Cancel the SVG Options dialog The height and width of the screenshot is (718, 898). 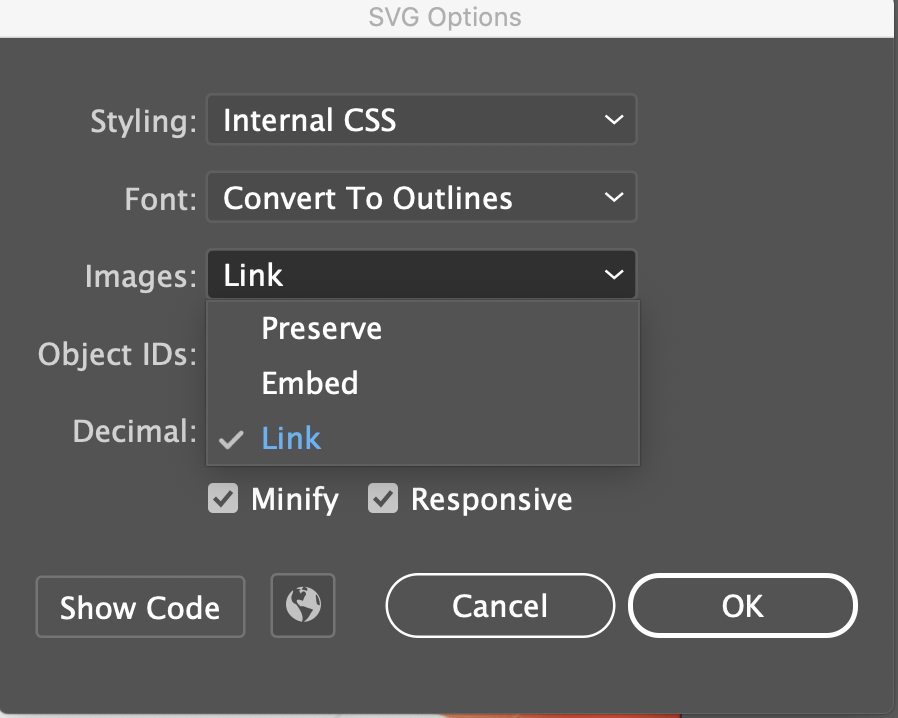[500, 605]
